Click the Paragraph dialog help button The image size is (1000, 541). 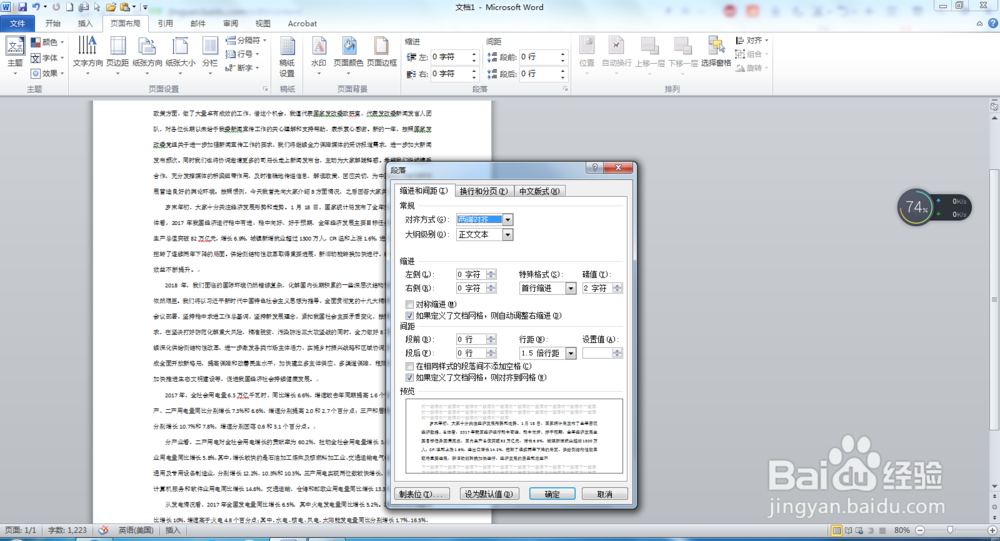click(595, 168)
